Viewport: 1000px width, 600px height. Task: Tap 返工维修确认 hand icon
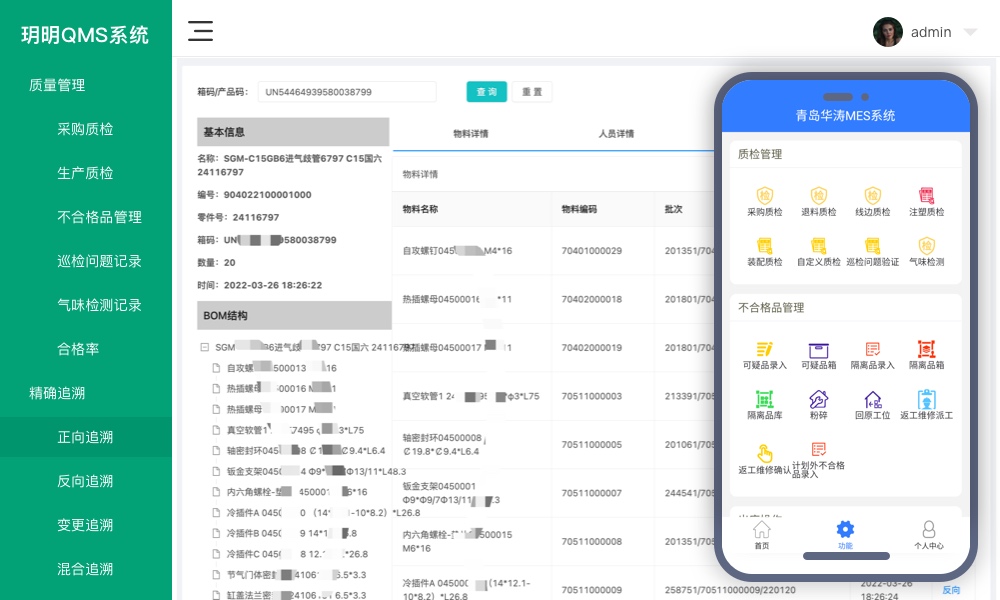pos(764,453)
